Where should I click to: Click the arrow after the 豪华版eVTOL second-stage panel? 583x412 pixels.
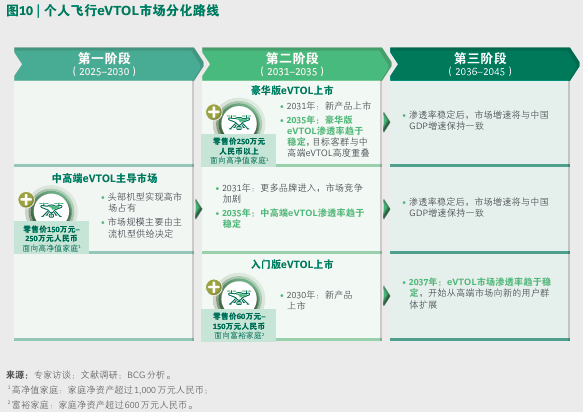tap(386, 122)
